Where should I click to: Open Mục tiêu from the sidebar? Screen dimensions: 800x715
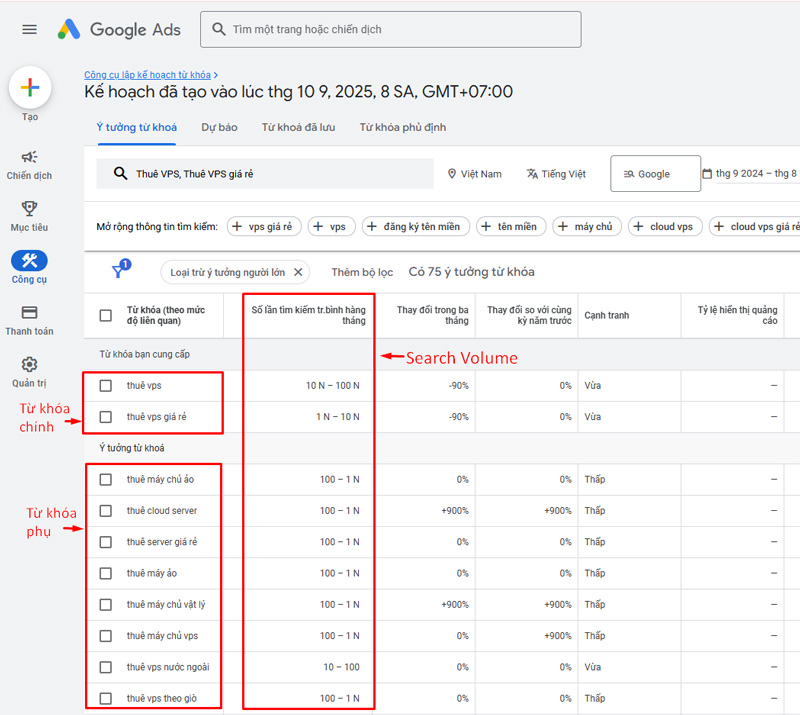tap(29, 206)
